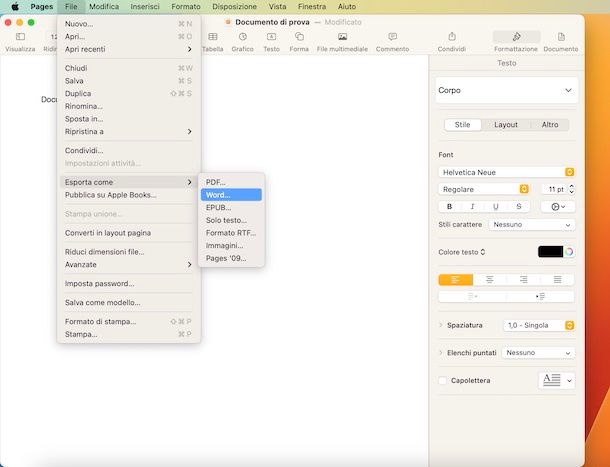The image size is (610, 467).
Task: Open the Avanzate submenu
Action: [128, 265]
